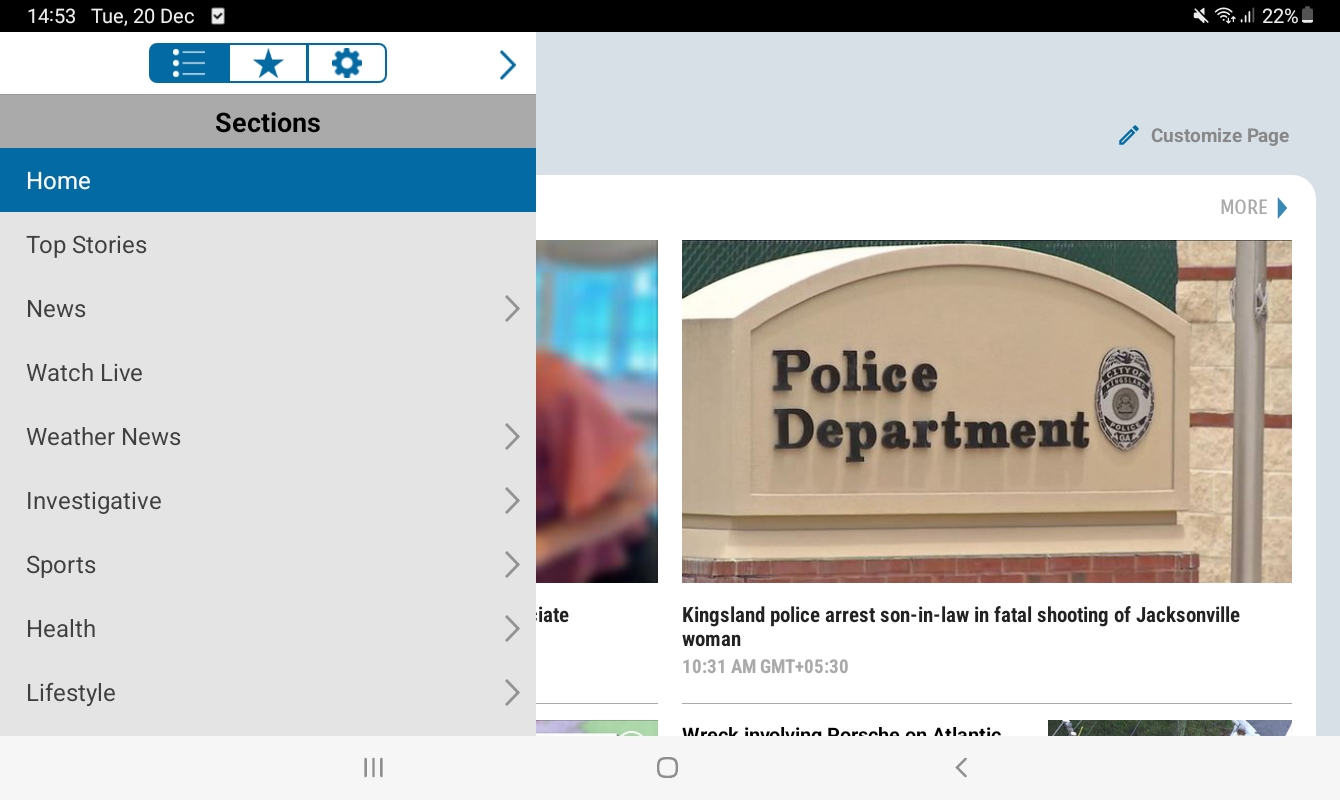This screenshot has height=800, width=1340.
Task: Tap the Sections header label
Action: 268,122
